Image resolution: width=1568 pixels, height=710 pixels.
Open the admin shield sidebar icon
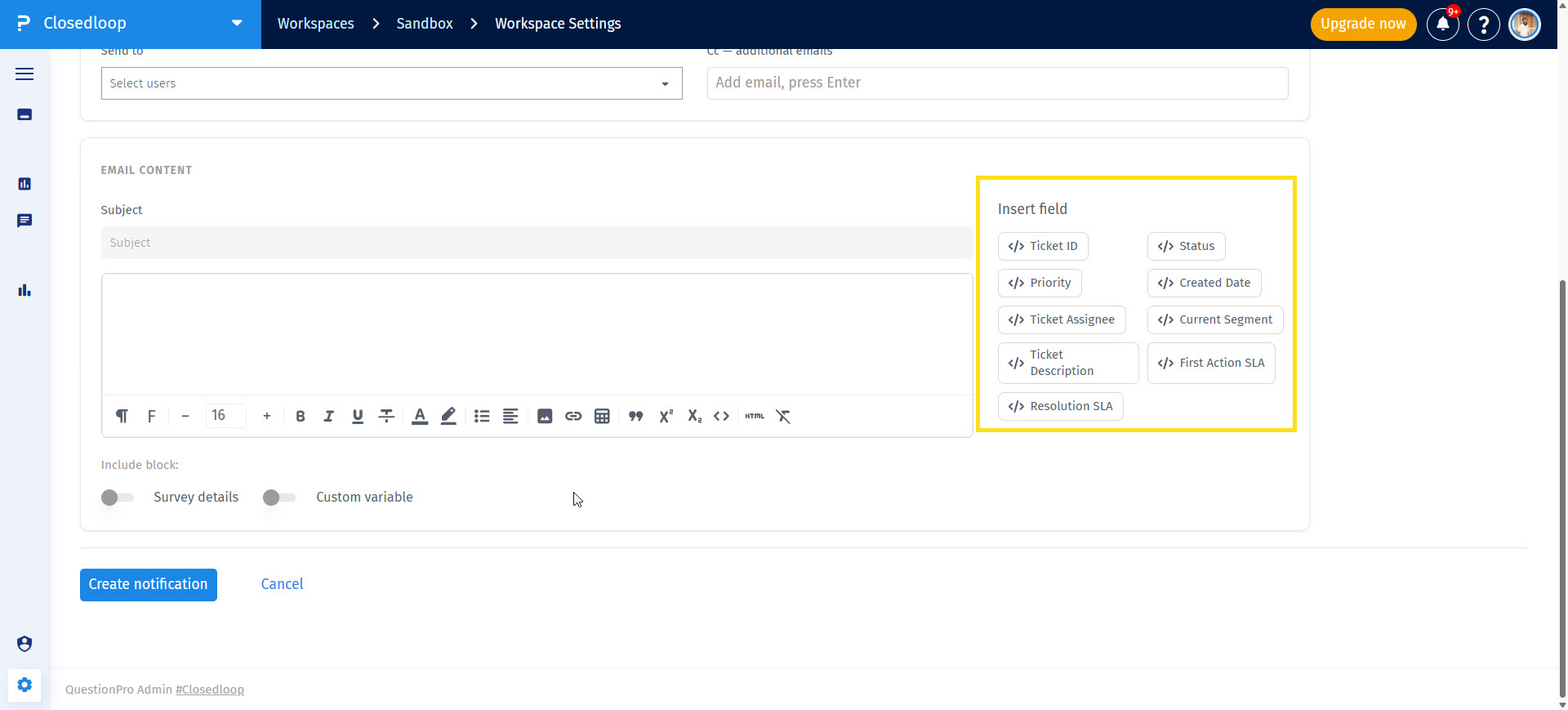point(24,644)
